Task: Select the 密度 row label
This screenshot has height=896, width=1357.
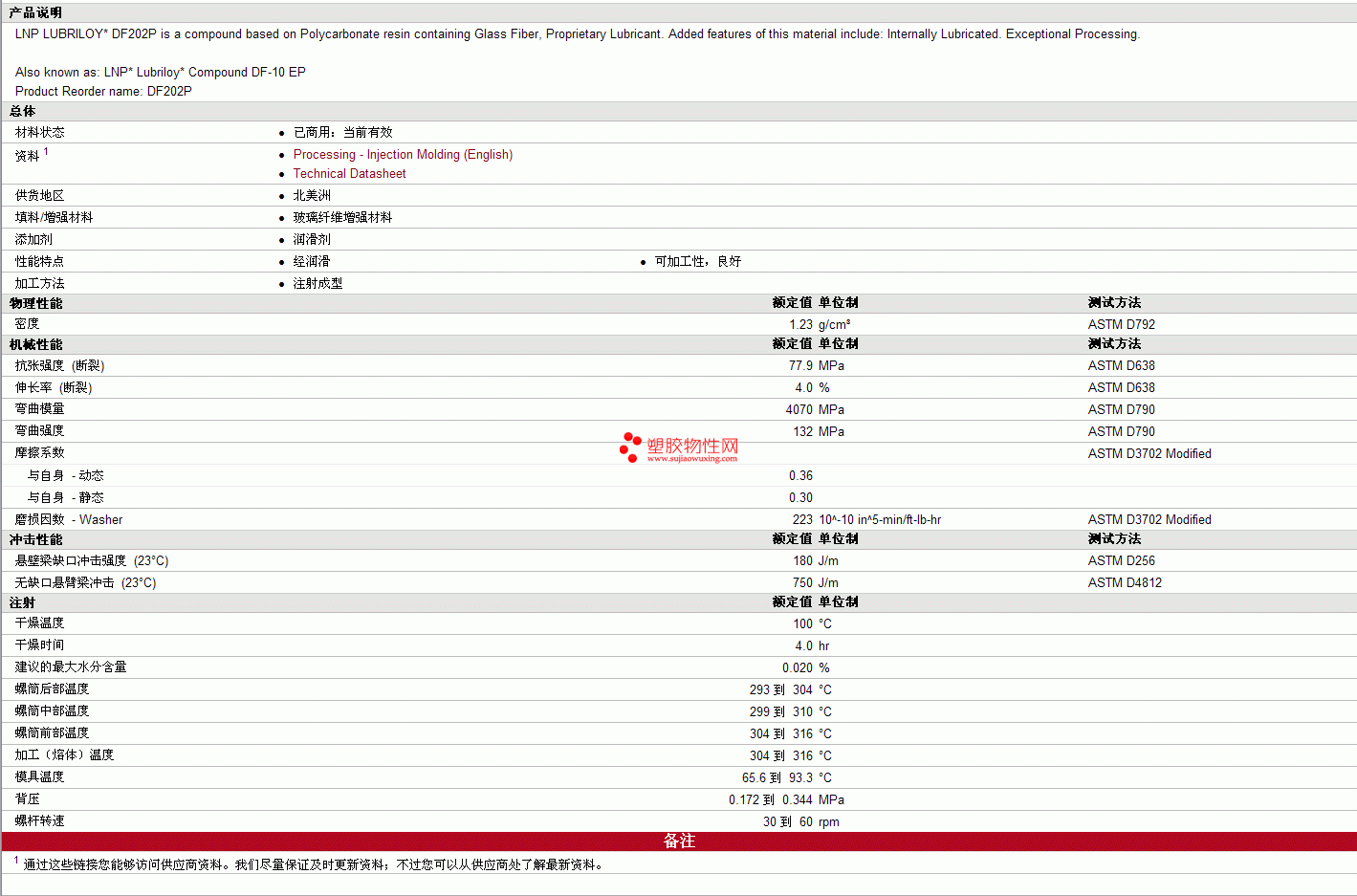Action: point(27,325)
